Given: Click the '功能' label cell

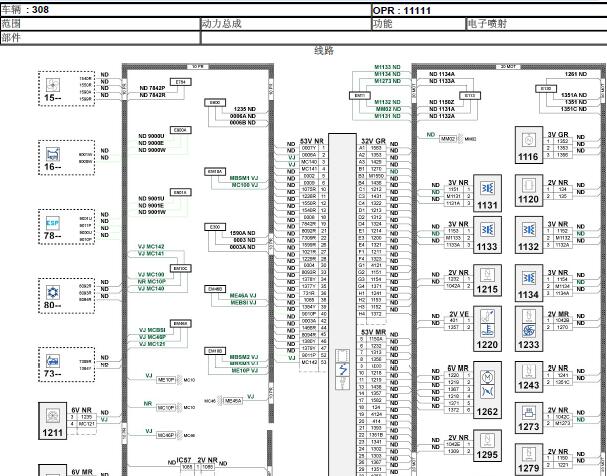Looking at the screenshot, I should point(419,24).
